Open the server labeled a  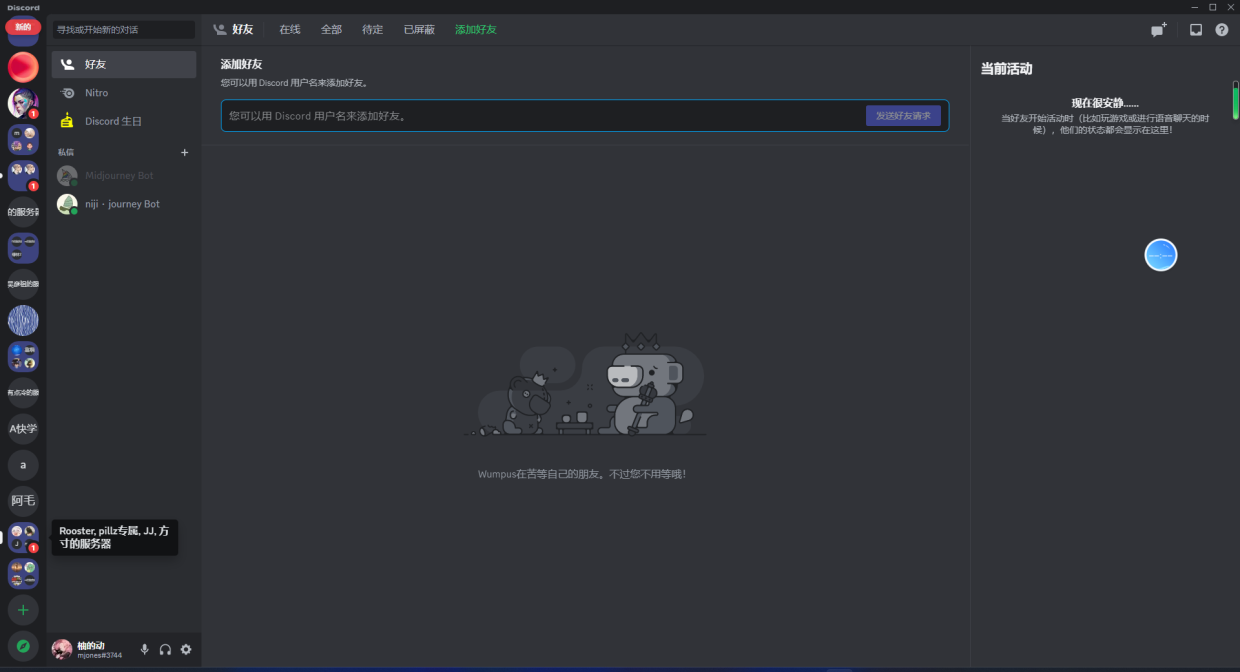point(23,465)
